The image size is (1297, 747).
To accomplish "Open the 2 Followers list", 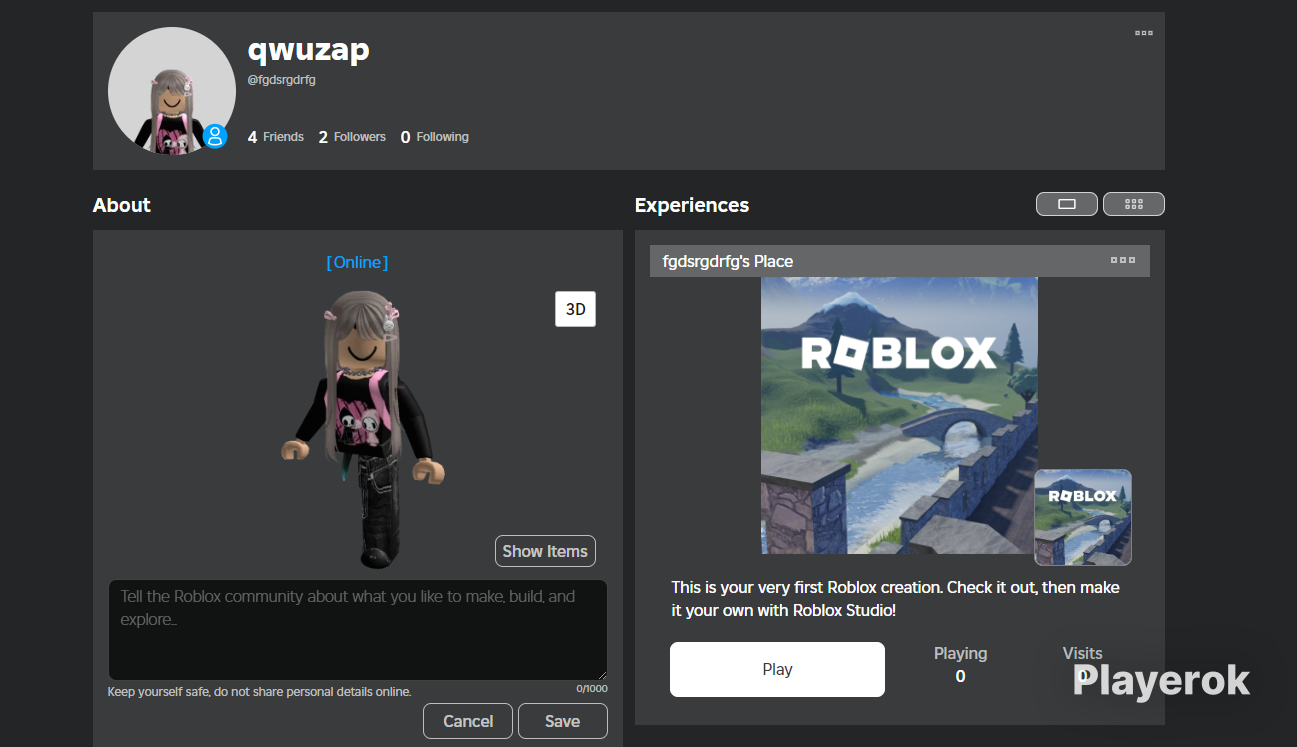I will [352, 137].
